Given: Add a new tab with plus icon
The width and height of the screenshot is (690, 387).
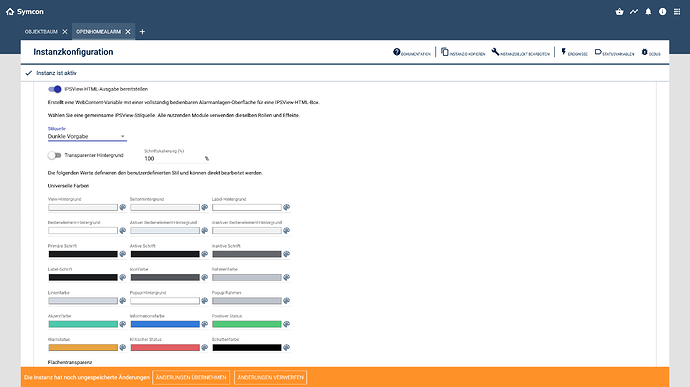Looking at the screenshot, I should [x=142, y=32].
